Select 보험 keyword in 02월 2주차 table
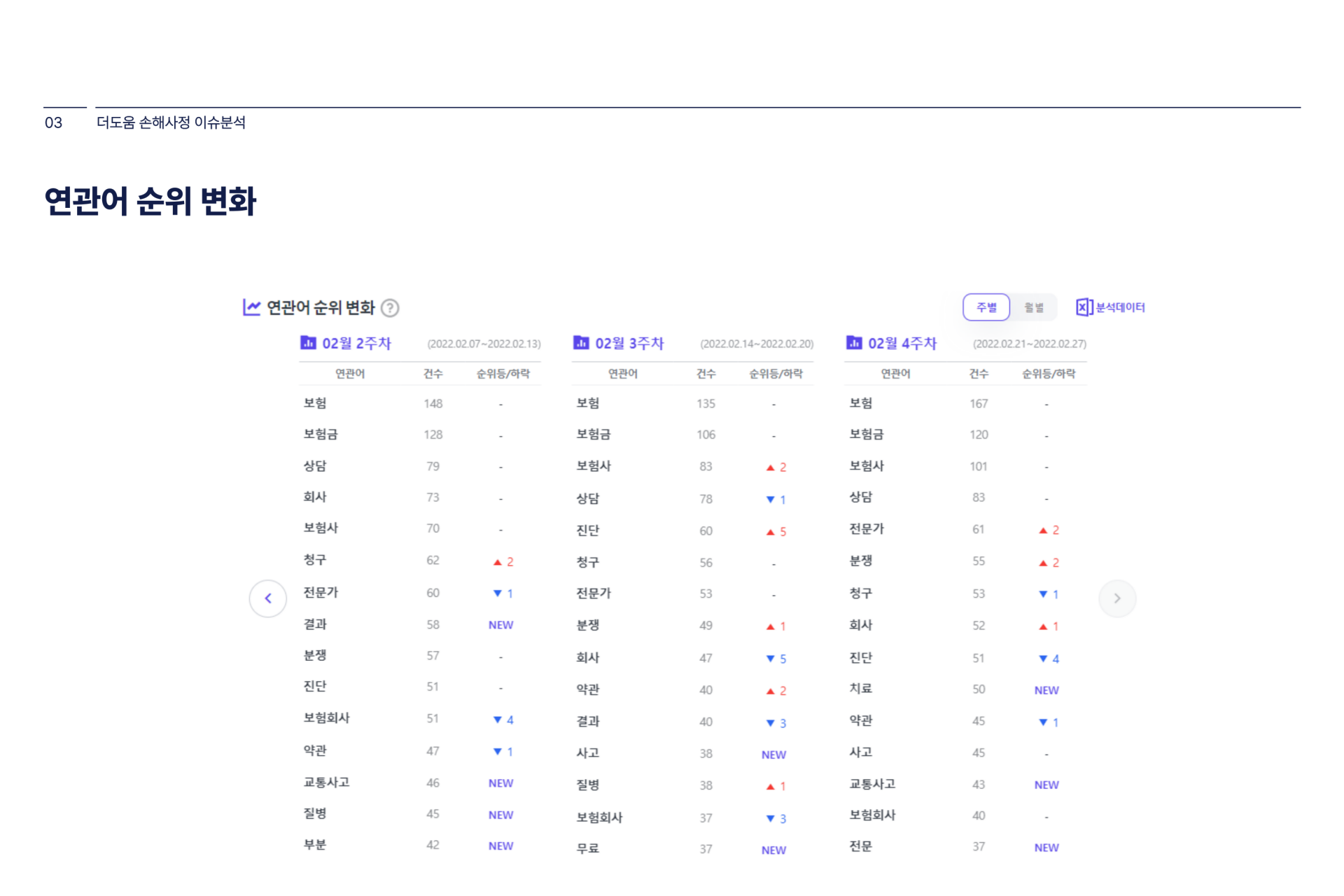Screen dimensions: 1344x896 (315, 403)
